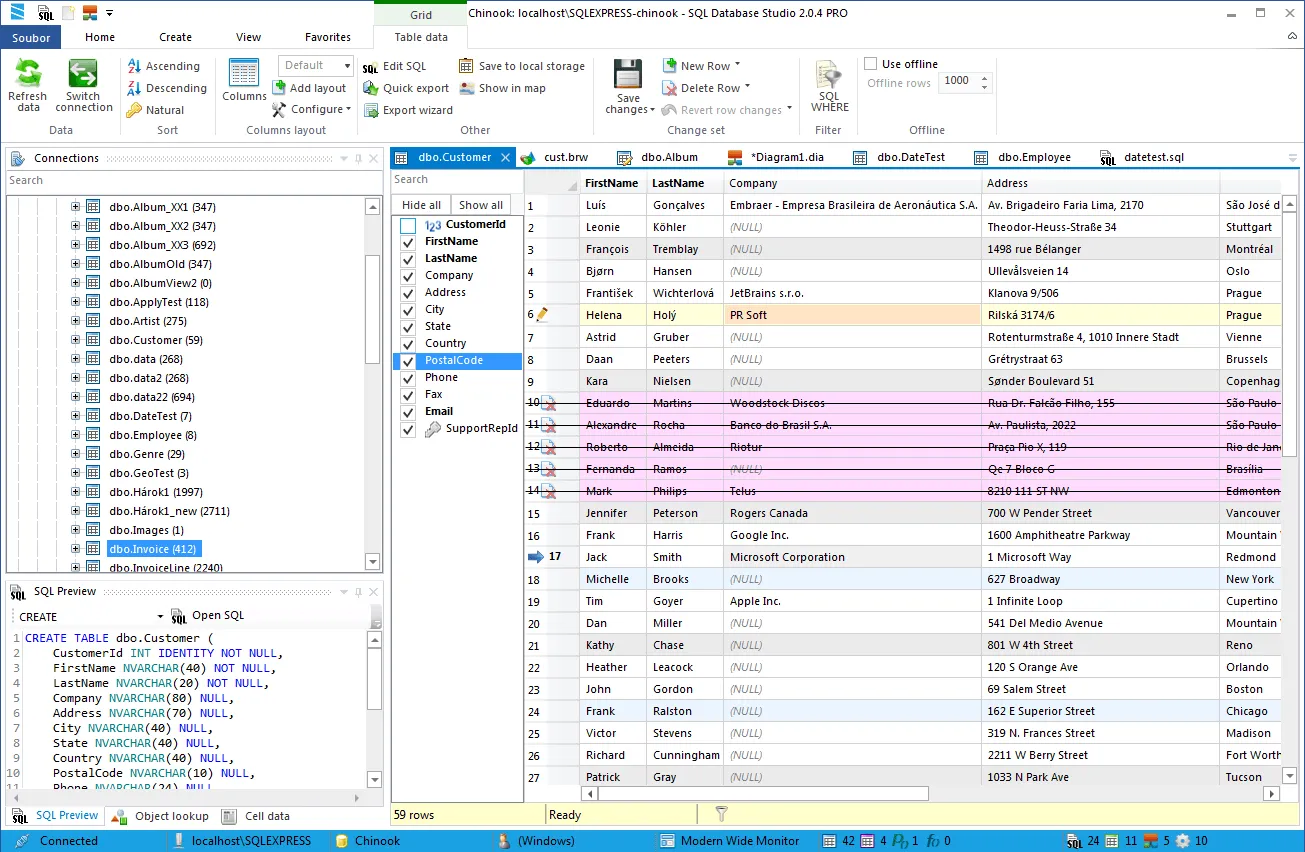Expand the dbo.Customer tree node
The height and width of the screenshot is (852, 1305).
76,339
